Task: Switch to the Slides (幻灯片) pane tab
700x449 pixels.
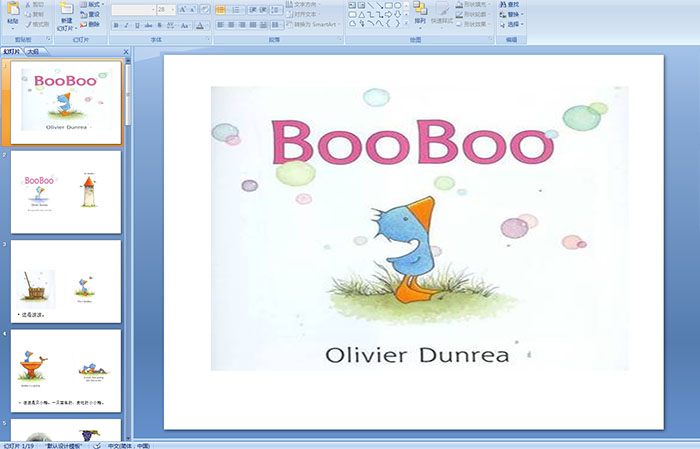Action: tap(12, 52)
